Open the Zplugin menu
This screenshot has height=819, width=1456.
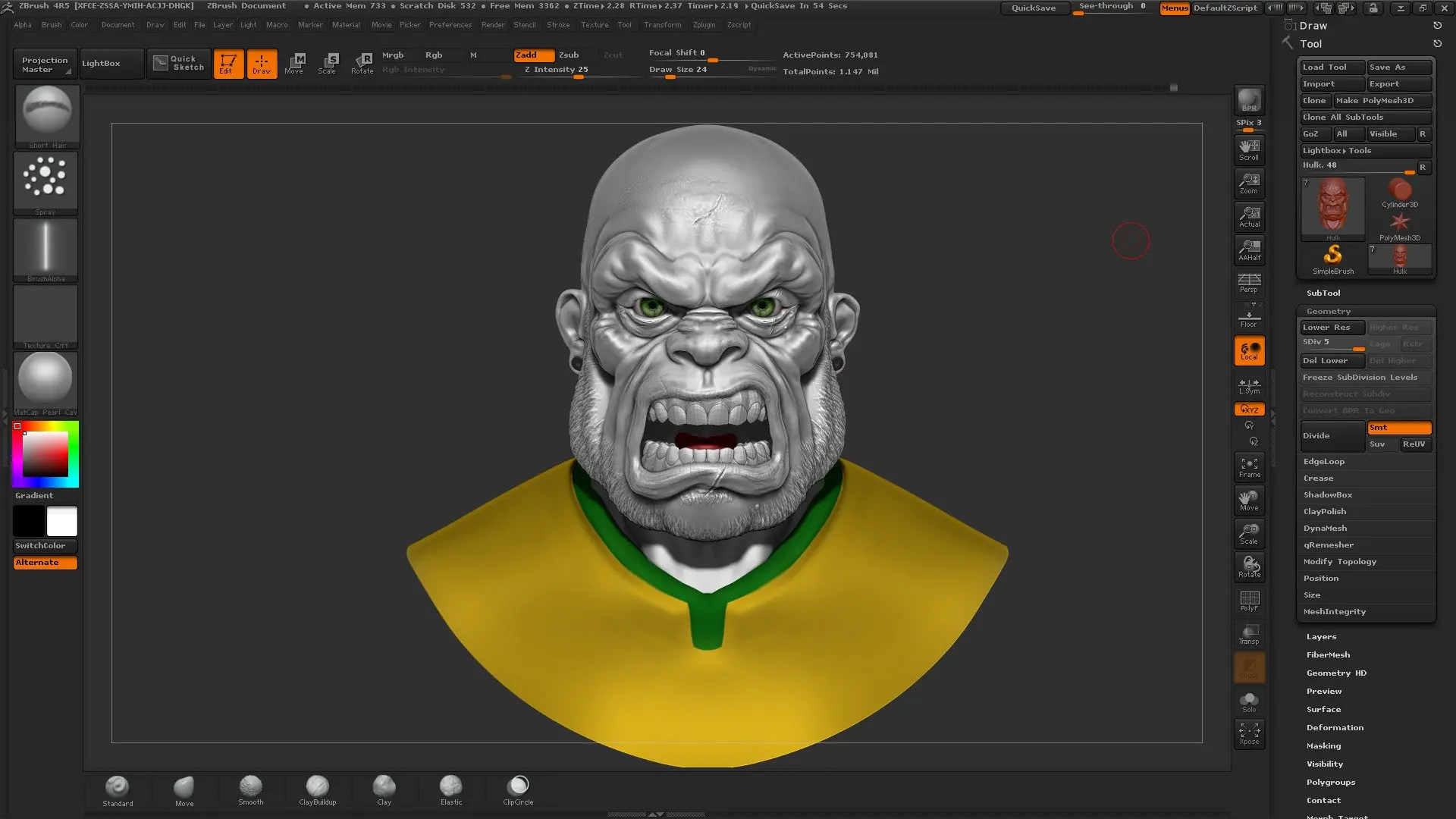coord(704,25)
